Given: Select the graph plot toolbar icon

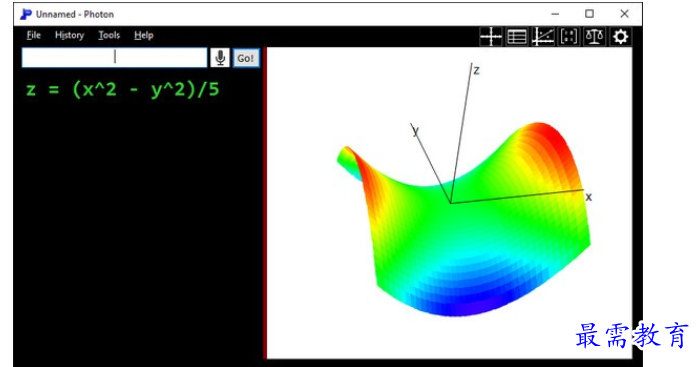Looking at the screenshot, I should click(543, 36).
